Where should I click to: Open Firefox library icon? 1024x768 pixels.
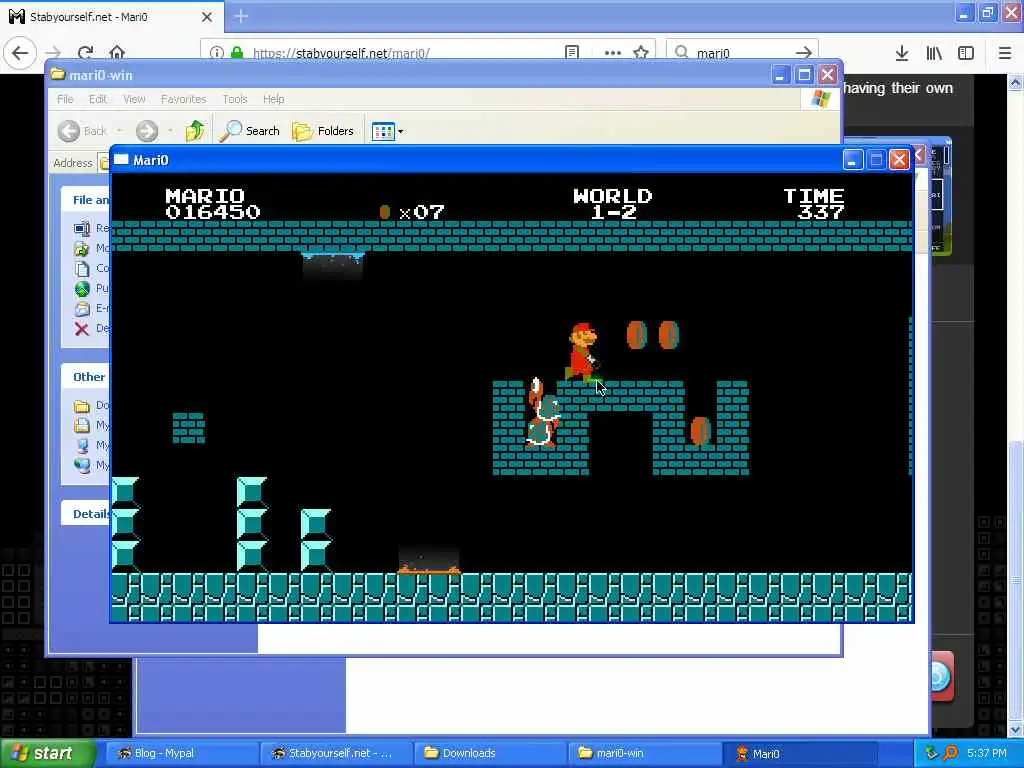[x=934, y=53]
